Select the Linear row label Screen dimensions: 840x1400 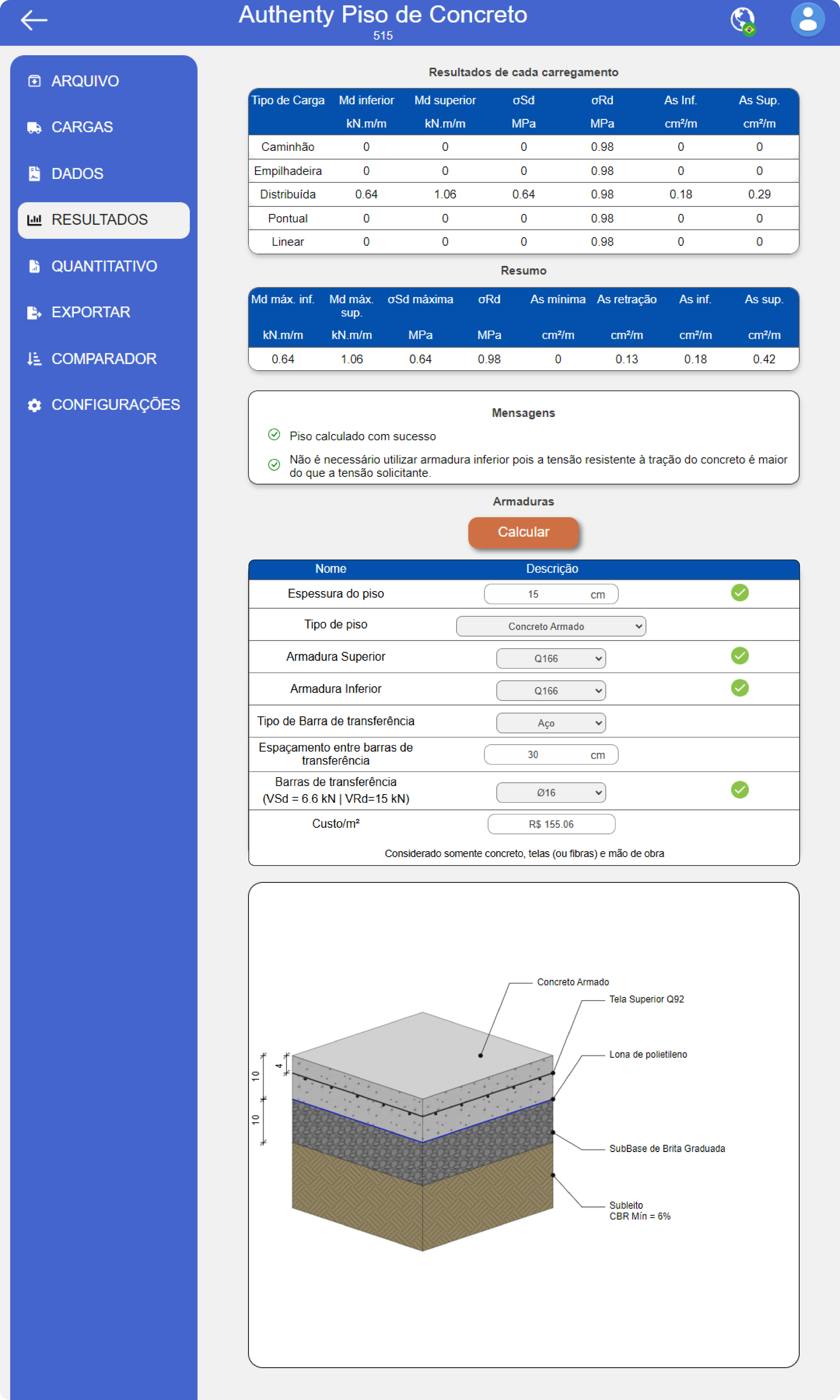click(287, 242)
